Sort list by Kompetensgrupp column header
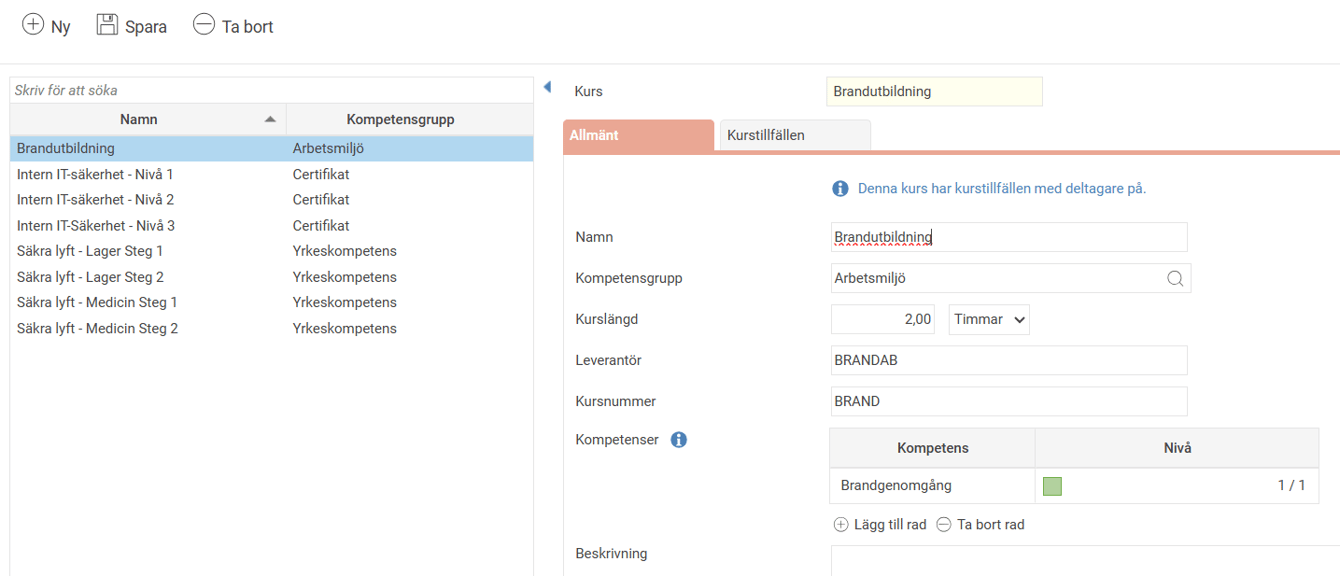Viewport: 1340px width, 576px height. click(x=409, y=119)
